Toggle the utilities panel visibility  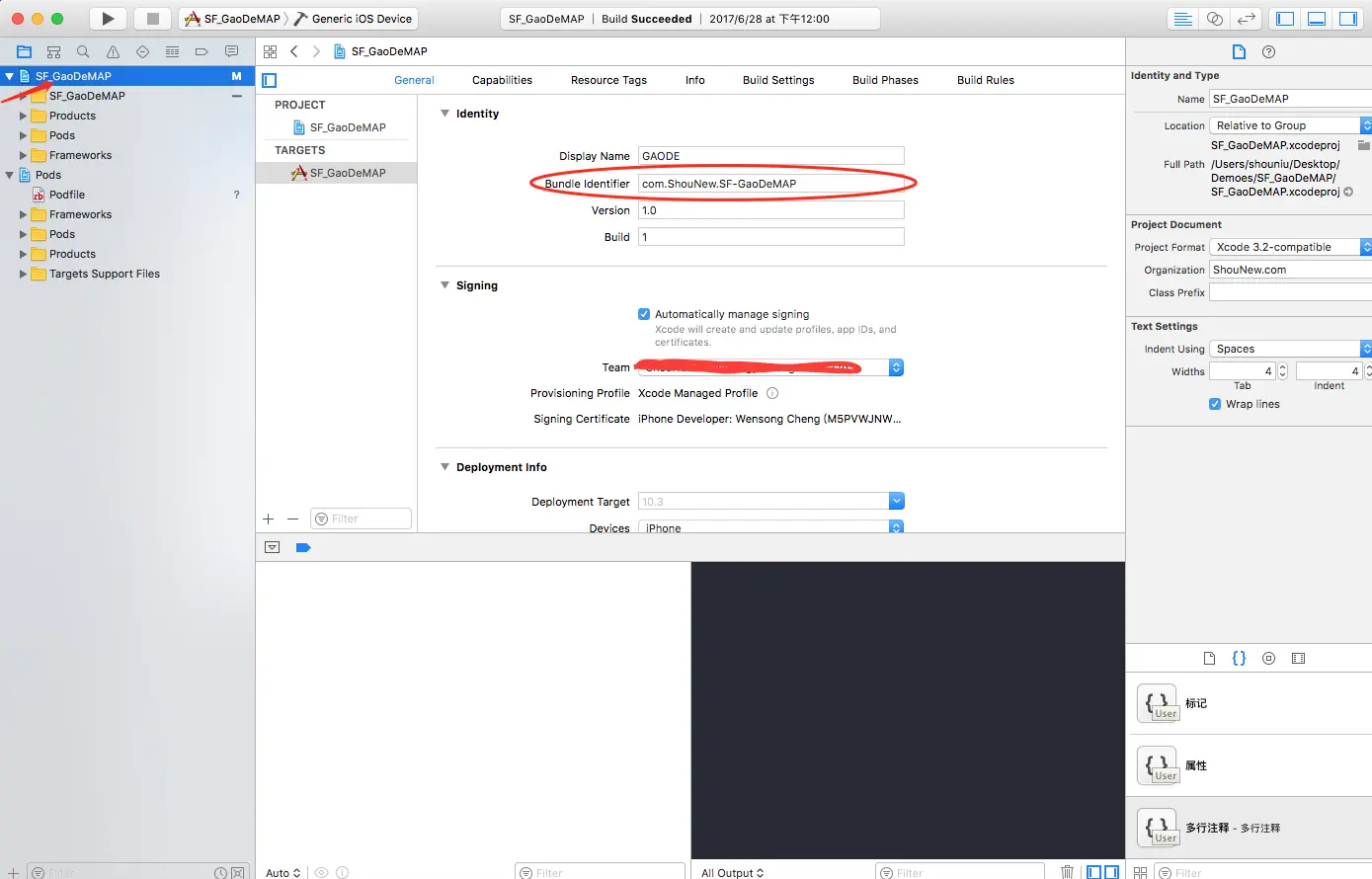[1348, 19]
